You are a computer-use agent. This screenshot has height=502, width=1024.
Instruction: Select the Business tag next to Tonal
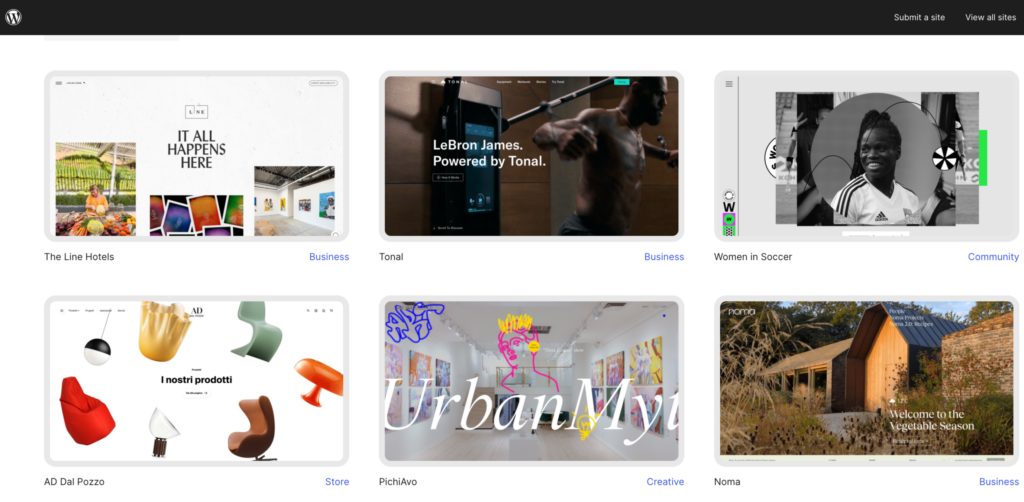tap(664, 257)
